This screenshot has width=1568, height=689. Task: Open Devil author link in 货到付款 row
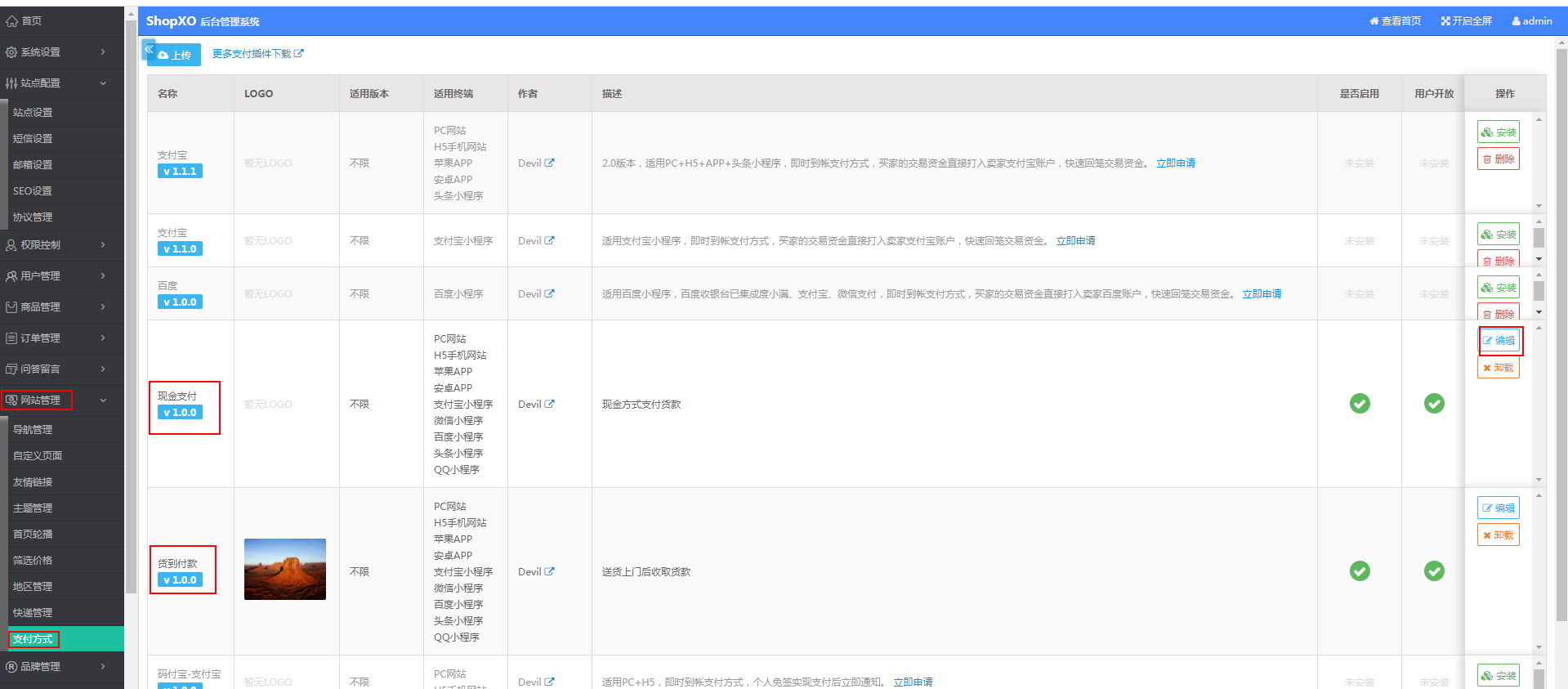[536, 572]
